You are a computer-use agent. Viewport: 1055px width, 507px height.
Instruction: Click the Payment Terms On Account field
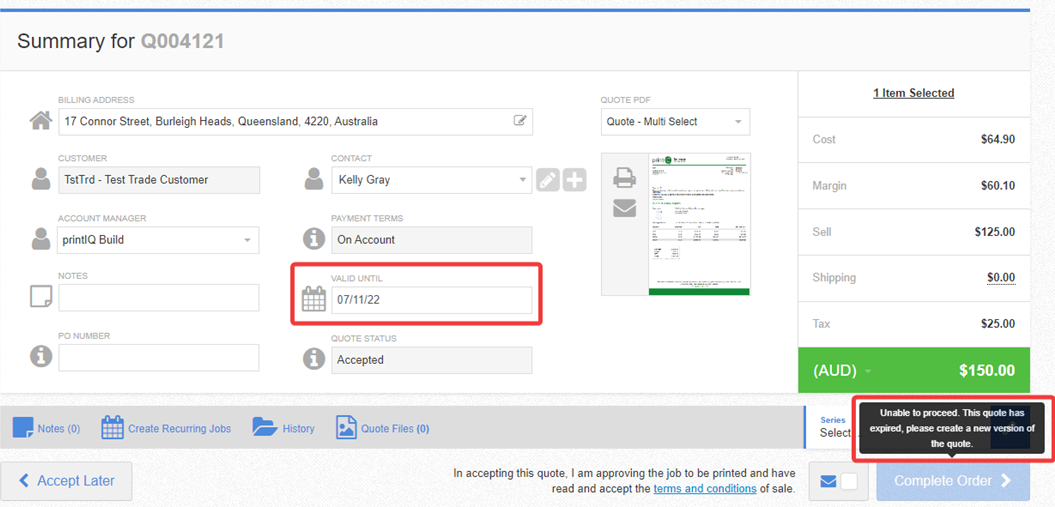[431, 240]
